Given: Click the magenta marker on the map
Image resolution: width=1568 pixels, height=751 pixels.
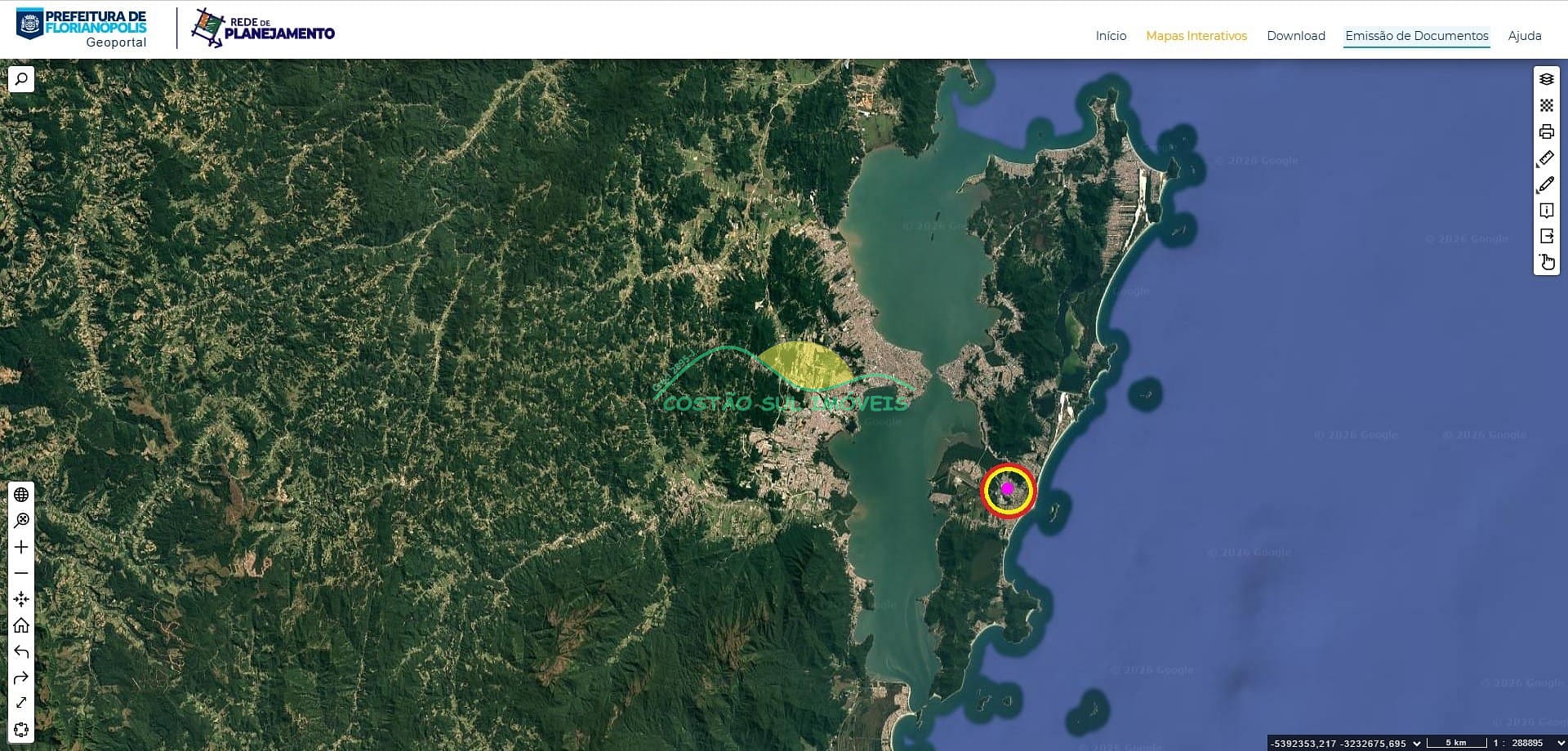Looking at the screenshot, I should (1007, 488).
